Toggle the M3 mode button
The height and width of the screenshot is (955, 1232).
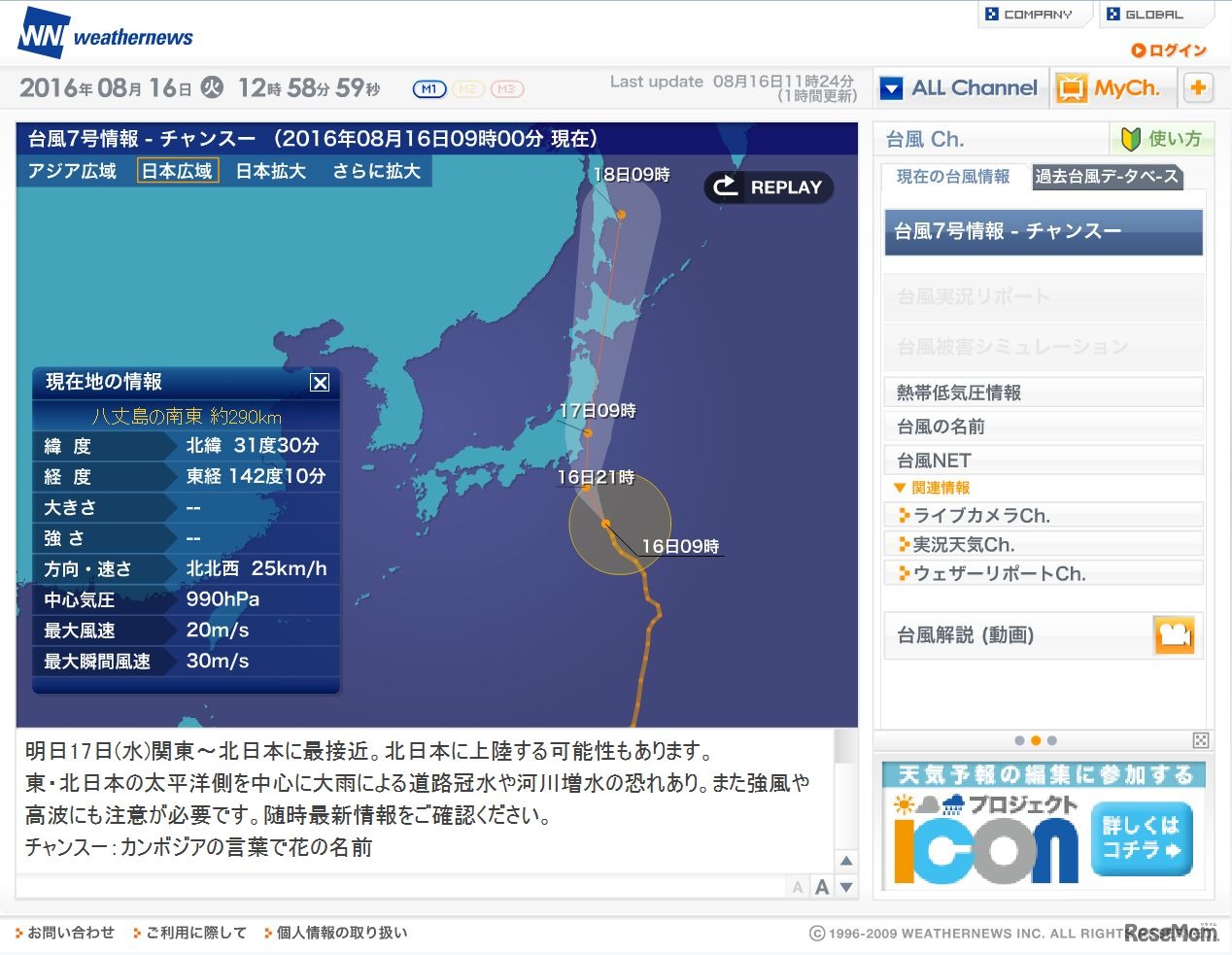[x=505, y=88]
